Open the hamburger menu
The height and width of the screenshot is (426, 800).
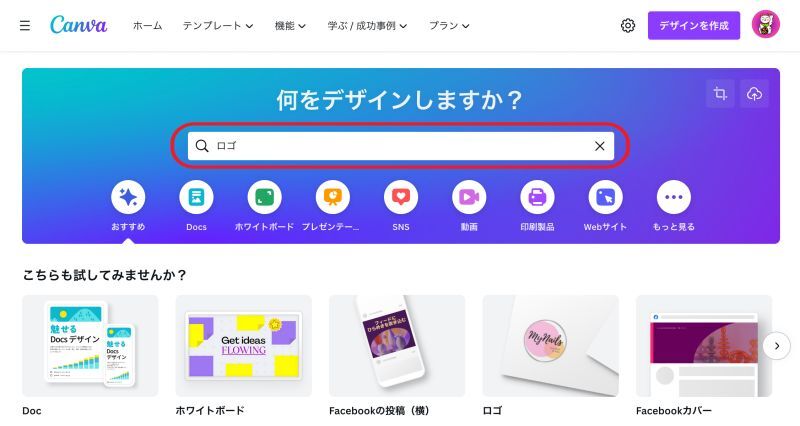pos(24,26)
